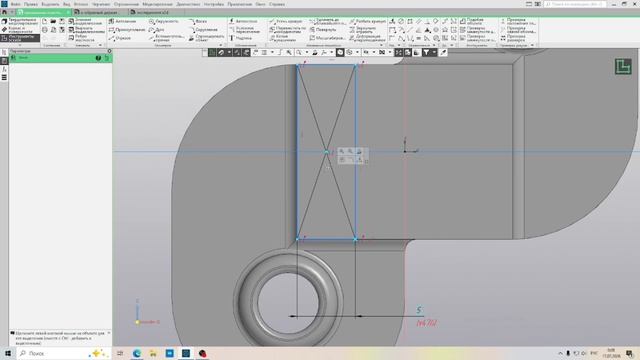Select the Дуга arc tool

[157, 30]
